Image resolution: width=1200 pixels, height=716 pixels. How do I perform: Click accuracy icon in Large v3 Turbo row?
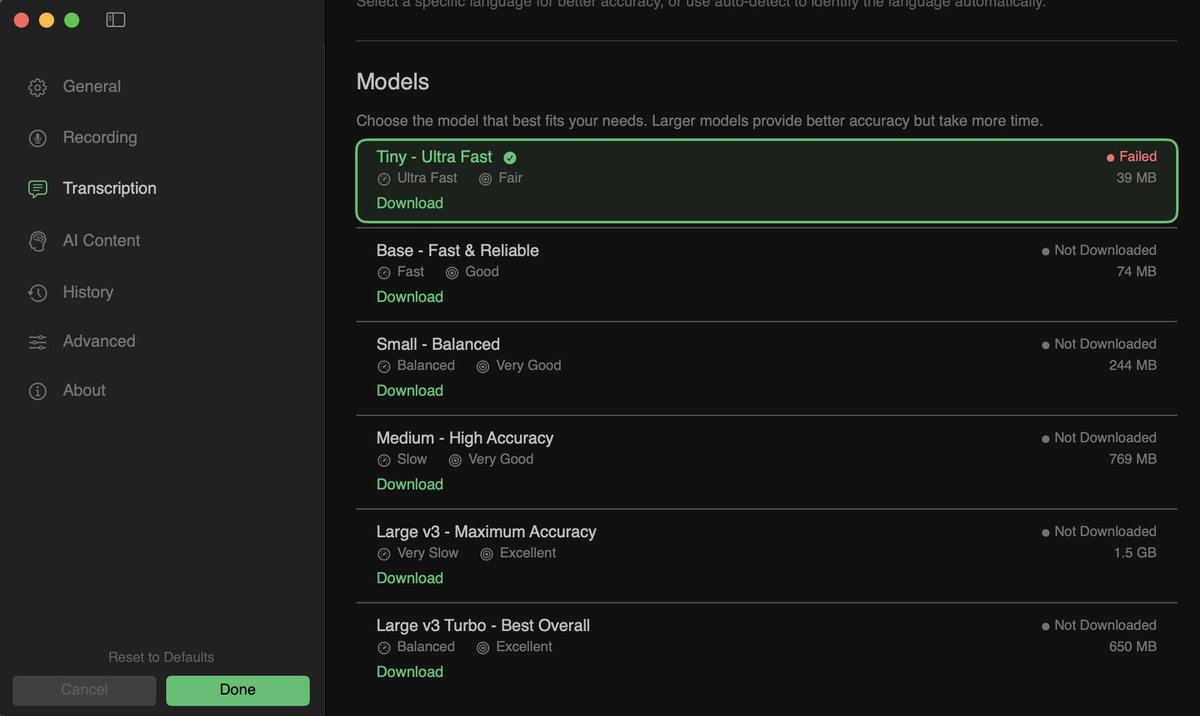[483, 648]
